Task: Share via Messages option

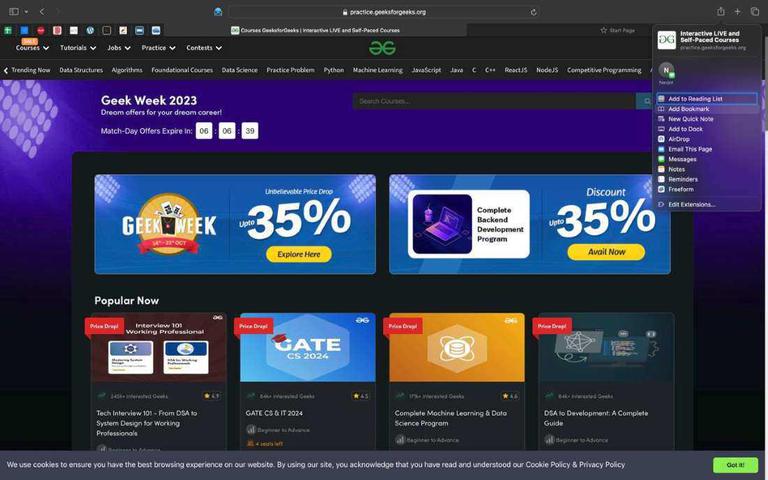Action: point(707,159)
